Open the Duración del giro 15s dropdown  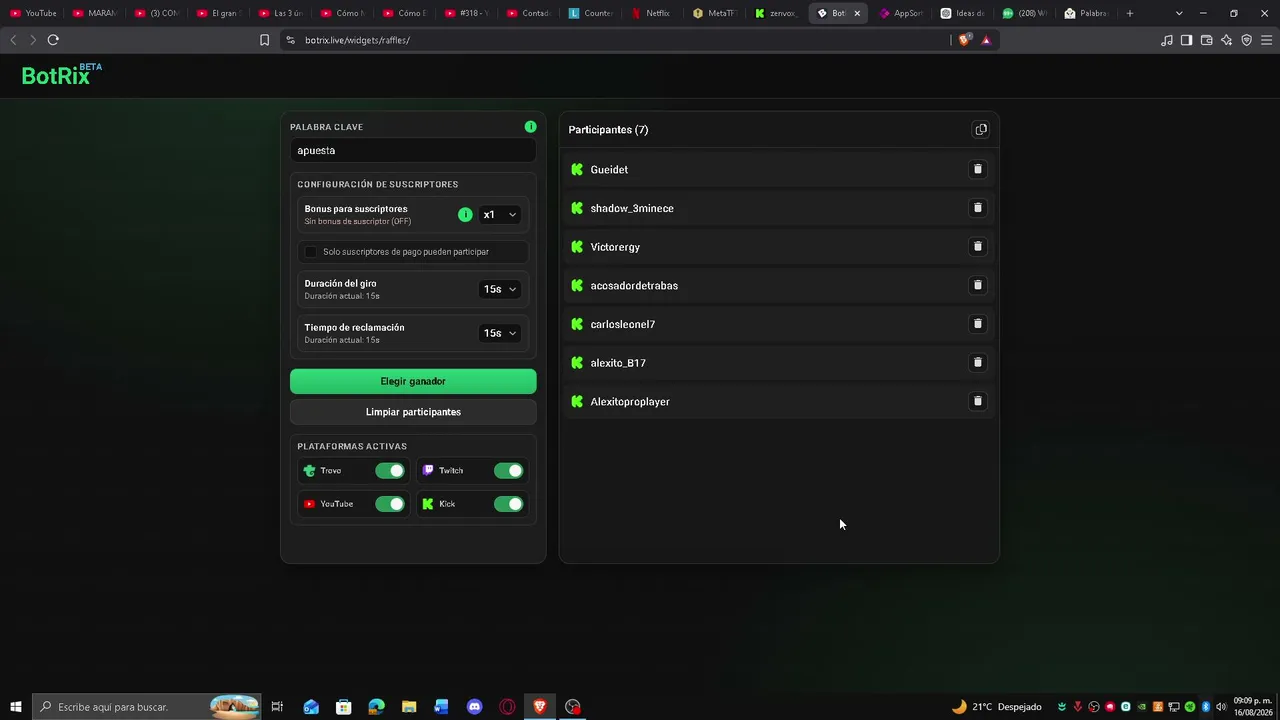499,289
